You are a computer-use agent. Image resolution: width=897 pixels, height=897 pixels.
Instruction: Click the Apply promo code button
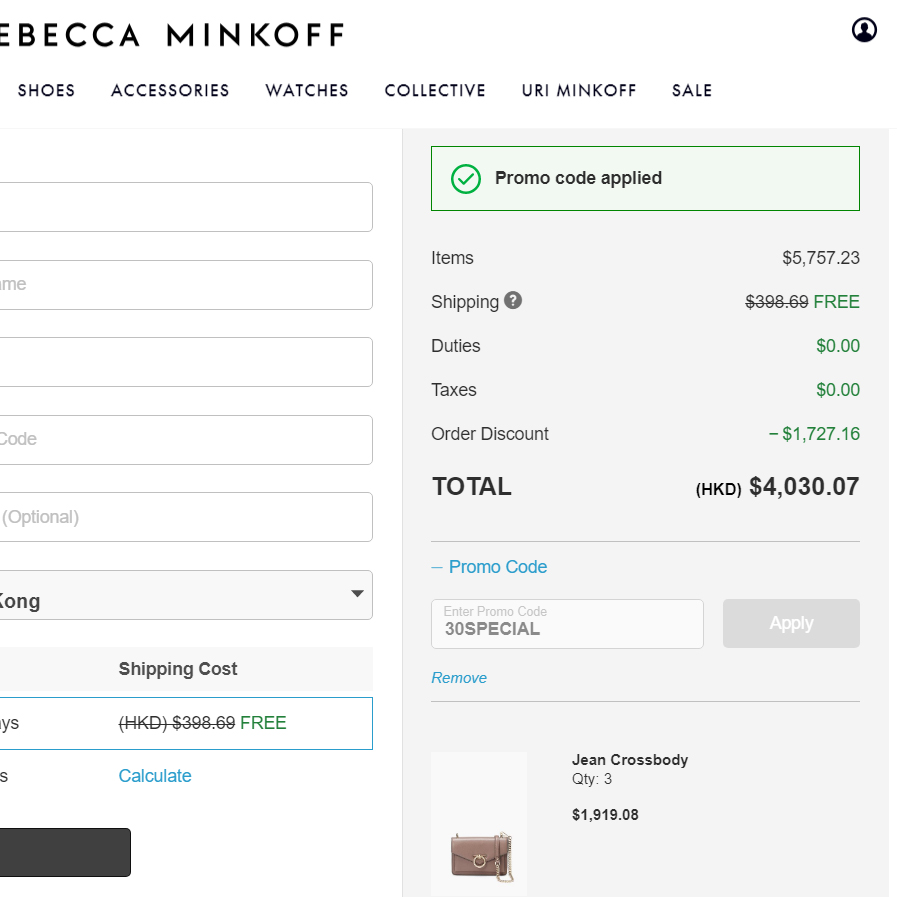pos(791,623)
